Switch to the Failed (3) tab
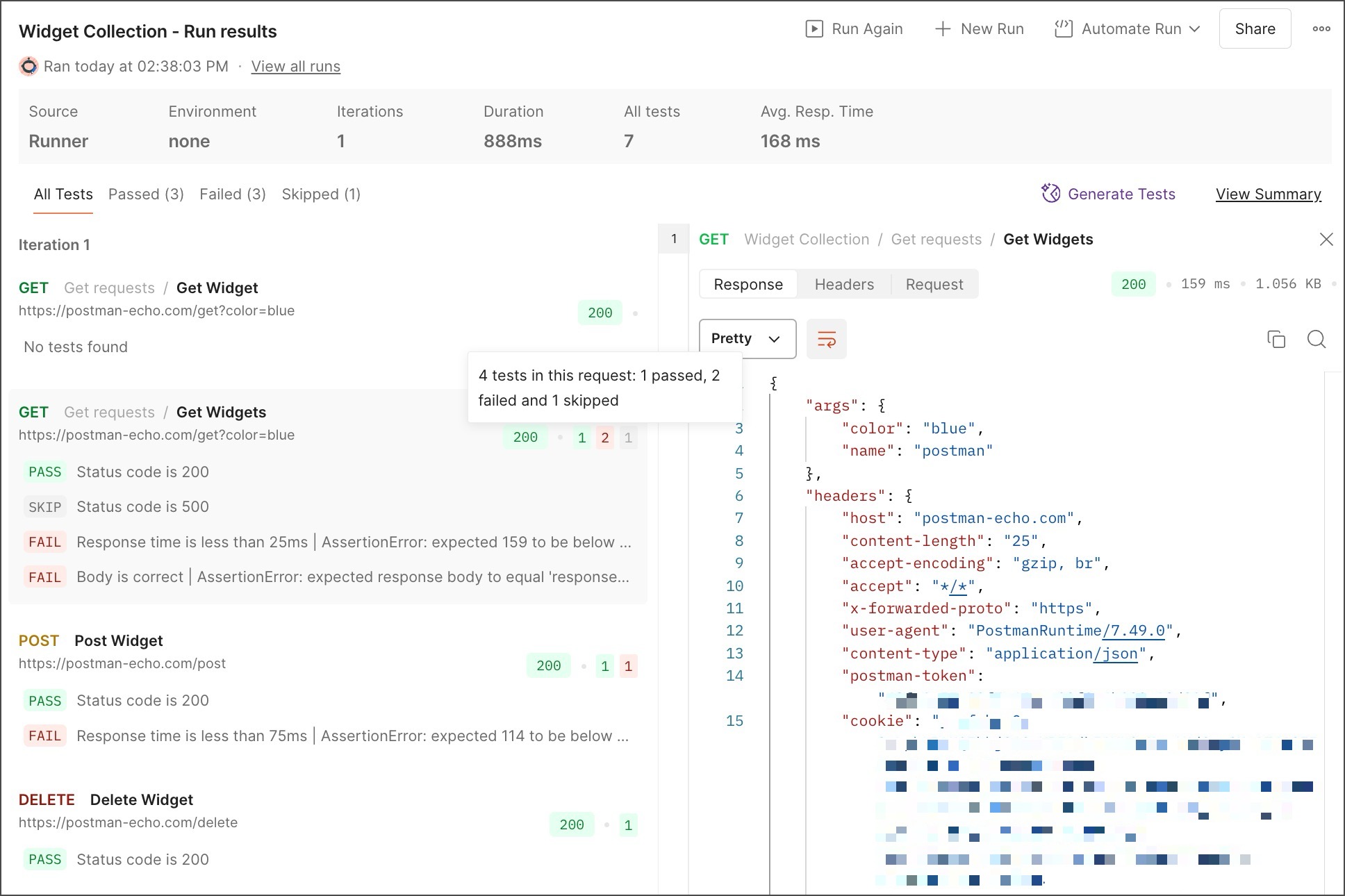Viewport: 1345px width, 896px height. (x=232, y=194)
